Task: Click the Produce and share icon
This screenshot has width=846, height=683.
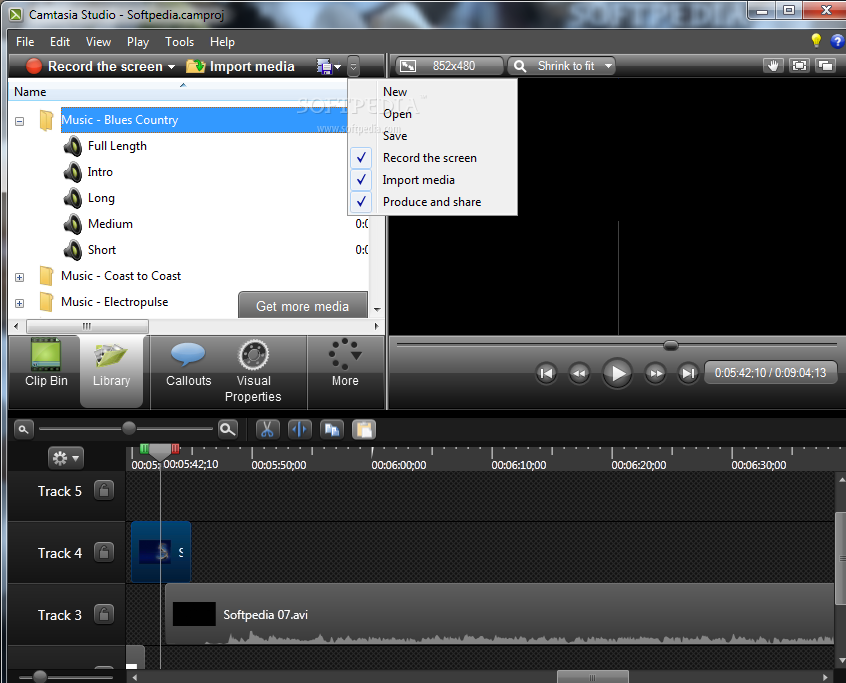Action: 324,66
